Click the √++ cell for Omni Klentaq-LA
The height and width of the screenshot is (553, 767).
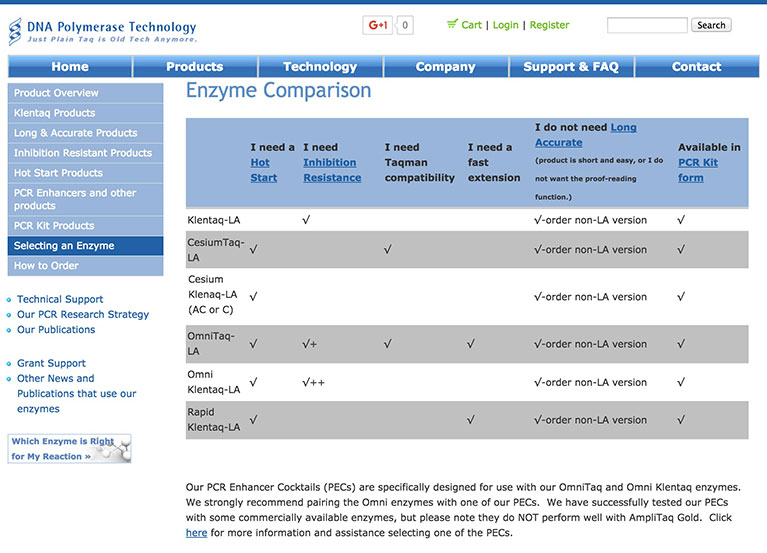(x=314, y=382)
